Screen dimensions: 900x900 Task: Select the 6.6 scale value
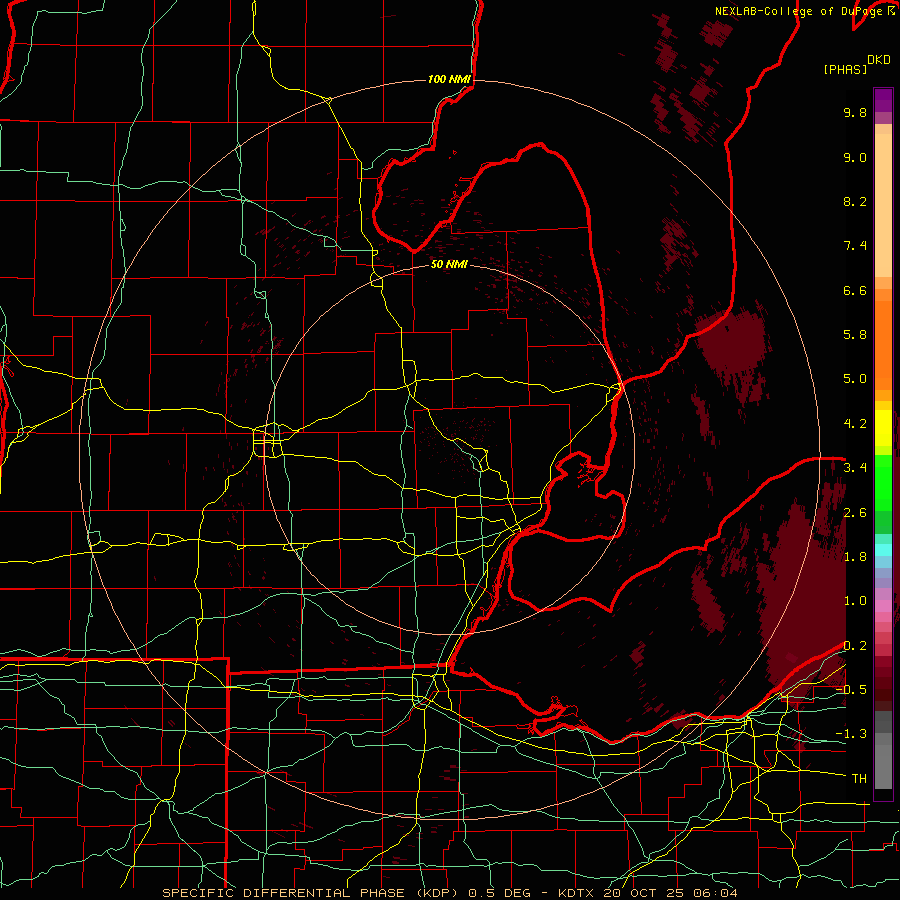(x=855, y=290)
